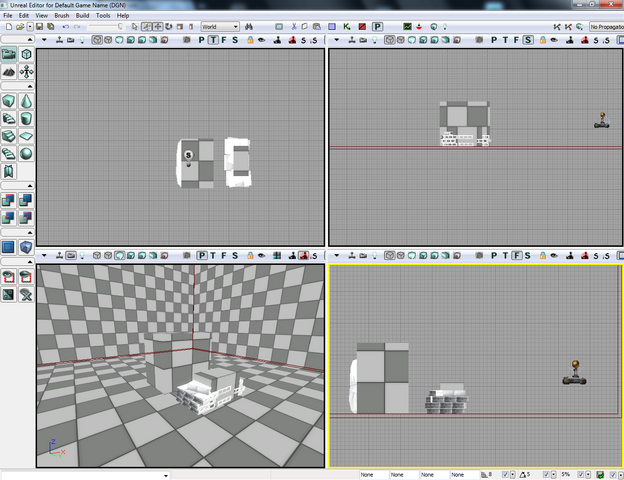Enable Top view in top-left viewport
624x480 pixels.
(213, 40)
